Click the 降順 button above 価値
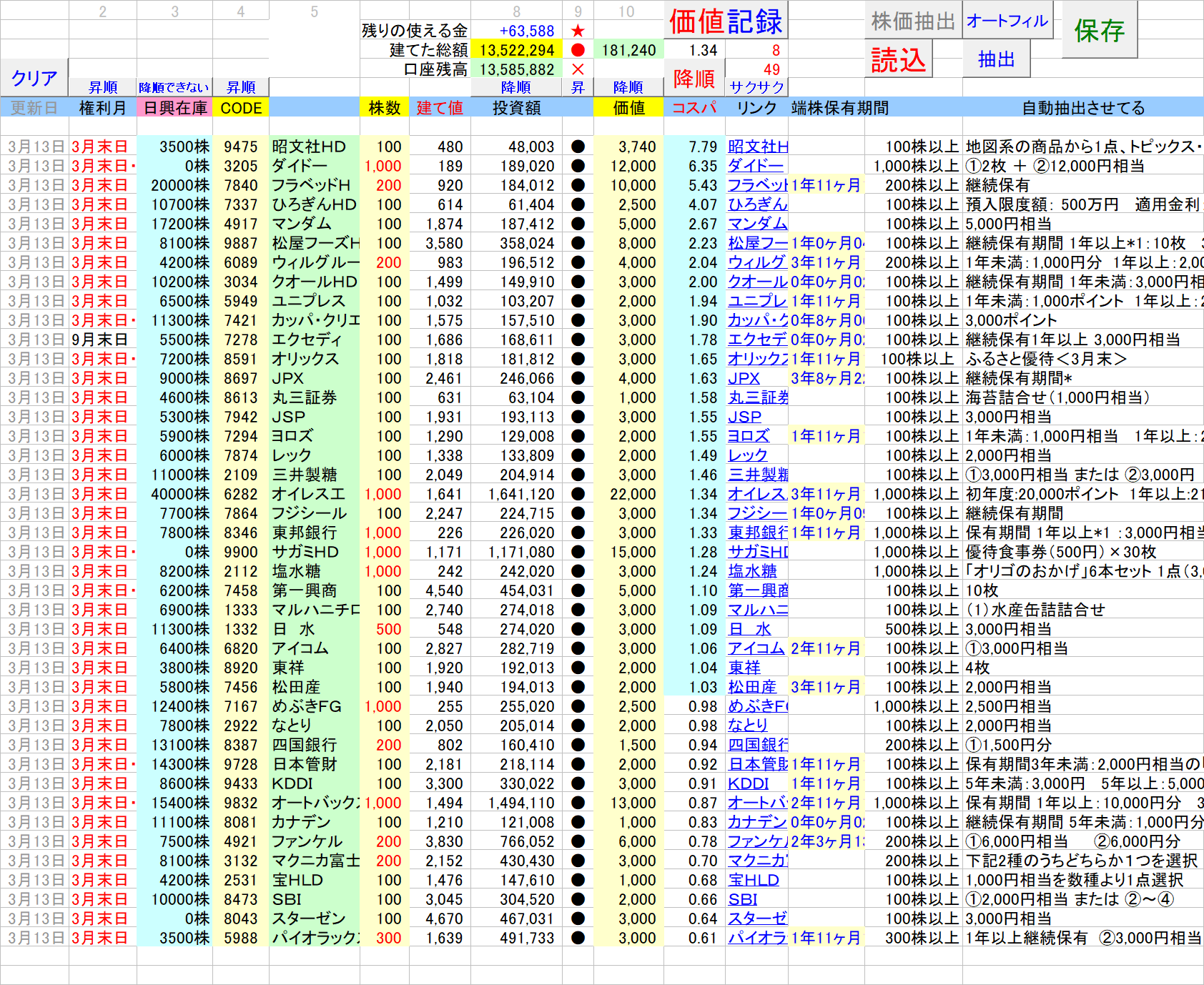1204x985 pixels. point(628,87)
